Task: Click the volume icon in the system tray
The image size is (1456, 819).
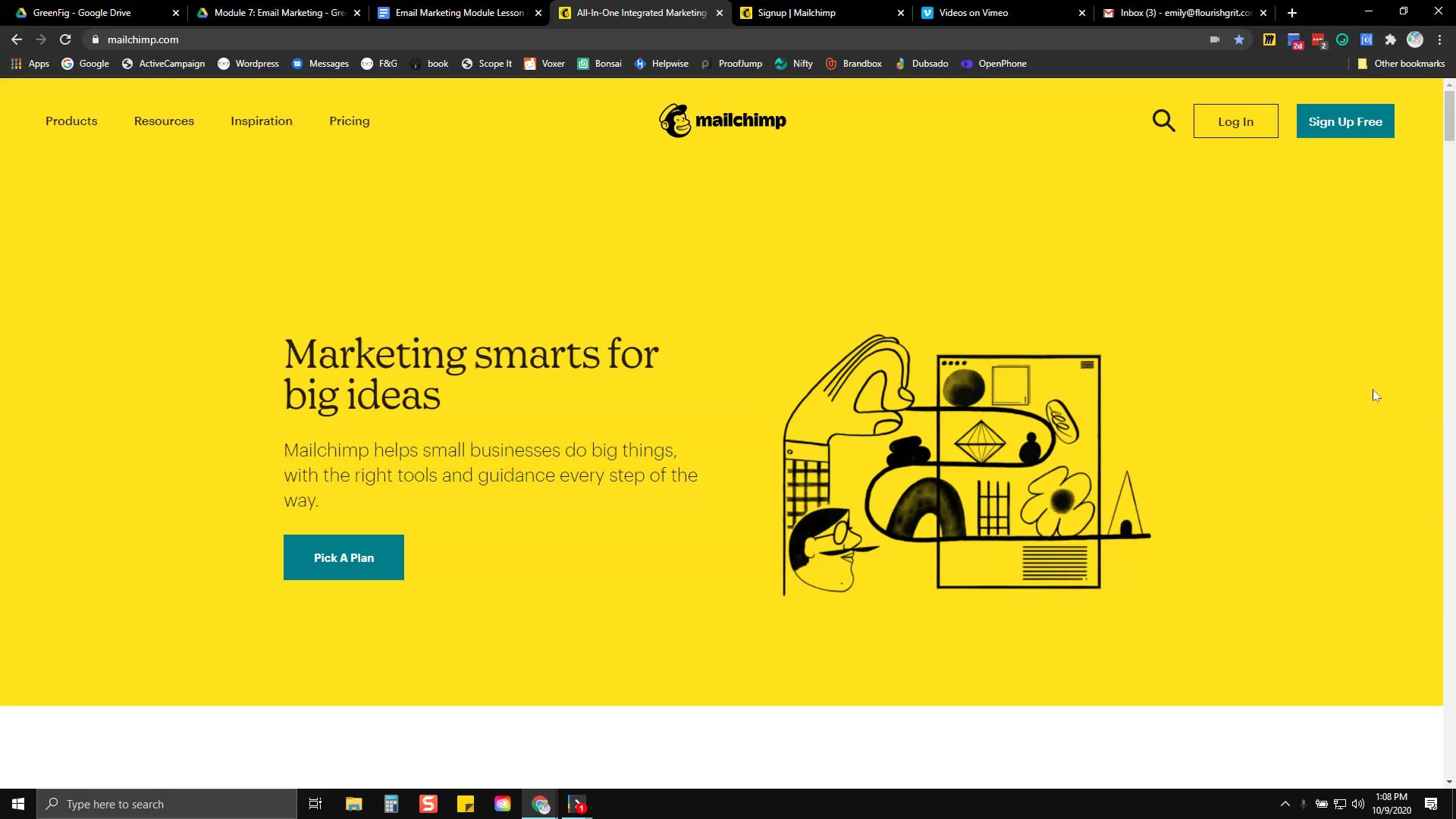Action: point(1358,804)
